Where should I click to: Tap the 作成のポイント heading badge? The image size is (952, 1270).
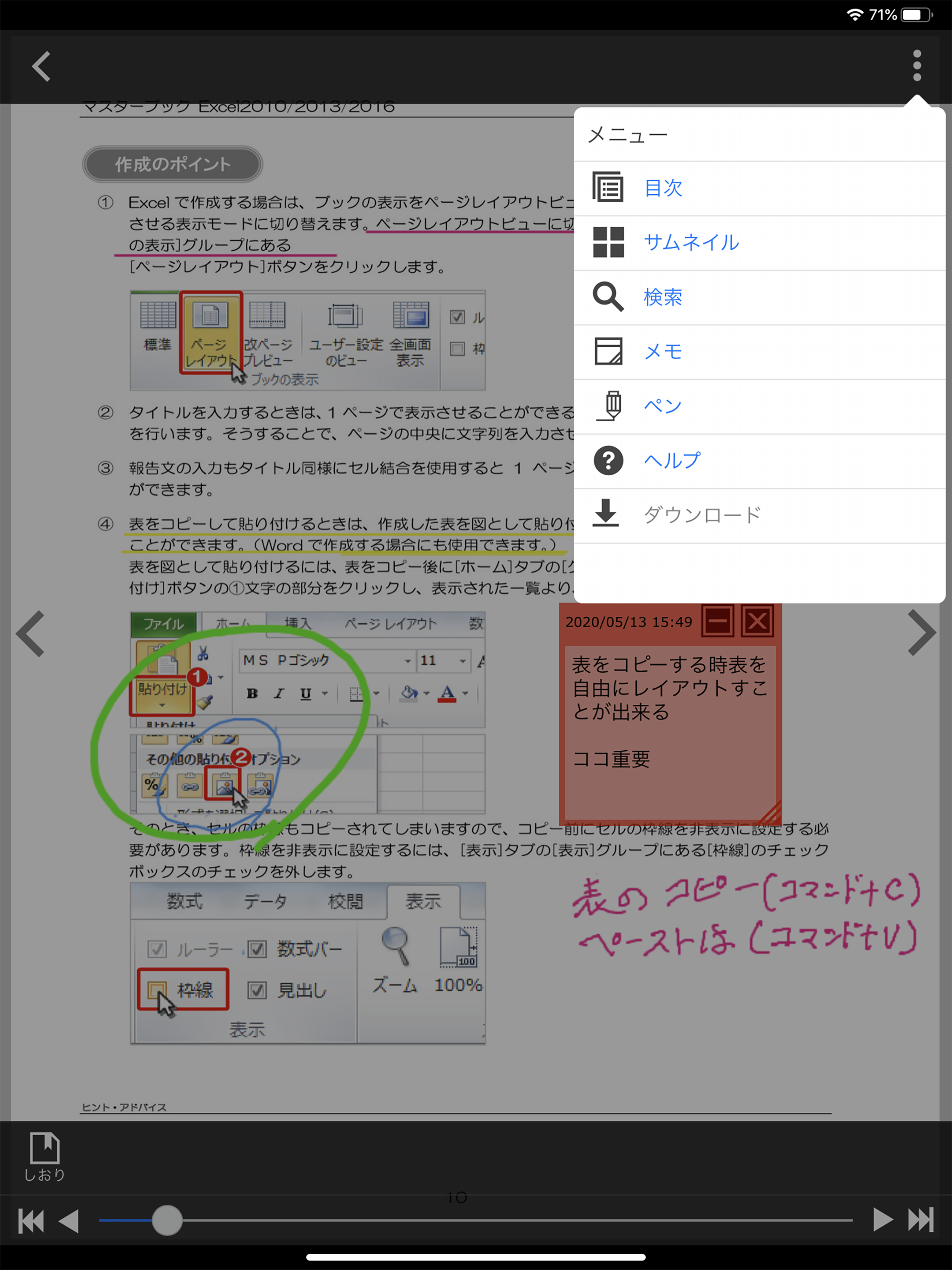click(x=172, y=164)
